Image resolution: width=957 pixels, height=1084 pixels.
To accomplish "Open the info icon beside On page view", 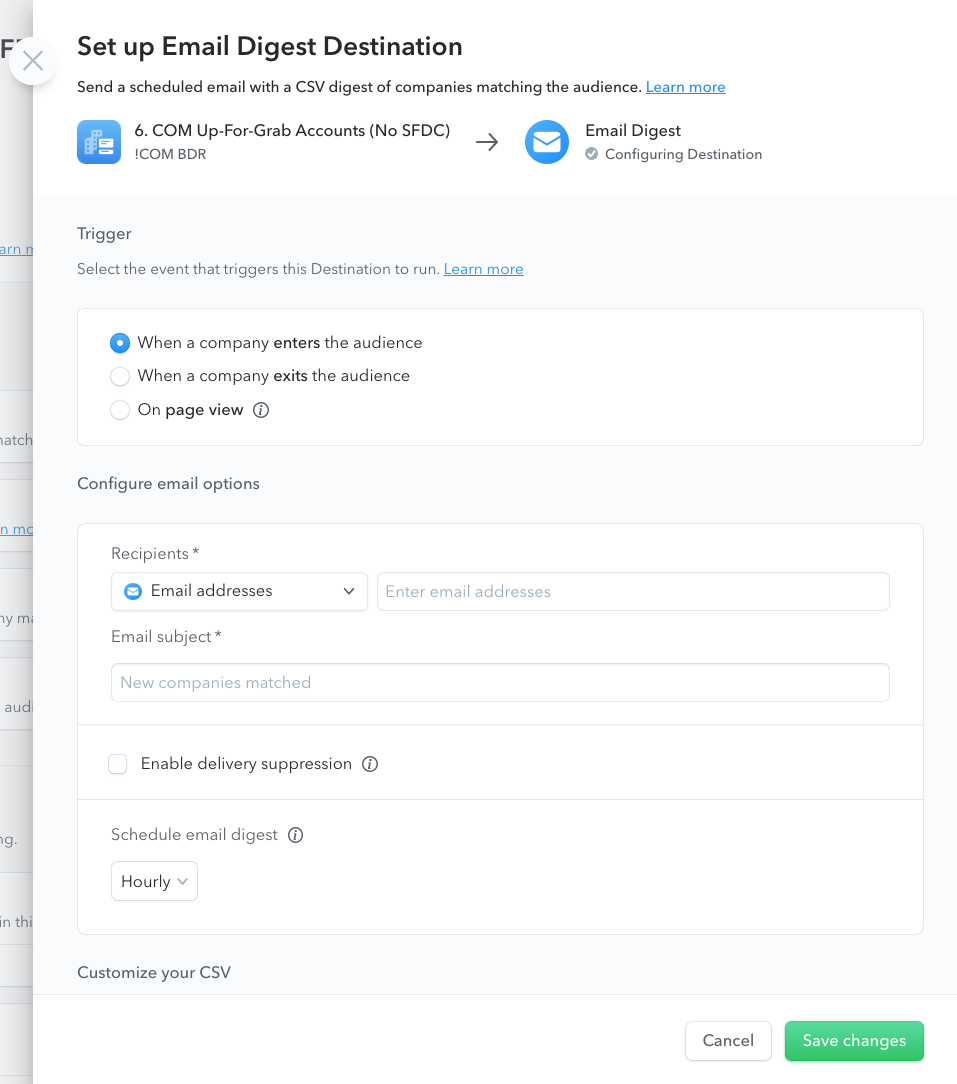I will [261, 410].
